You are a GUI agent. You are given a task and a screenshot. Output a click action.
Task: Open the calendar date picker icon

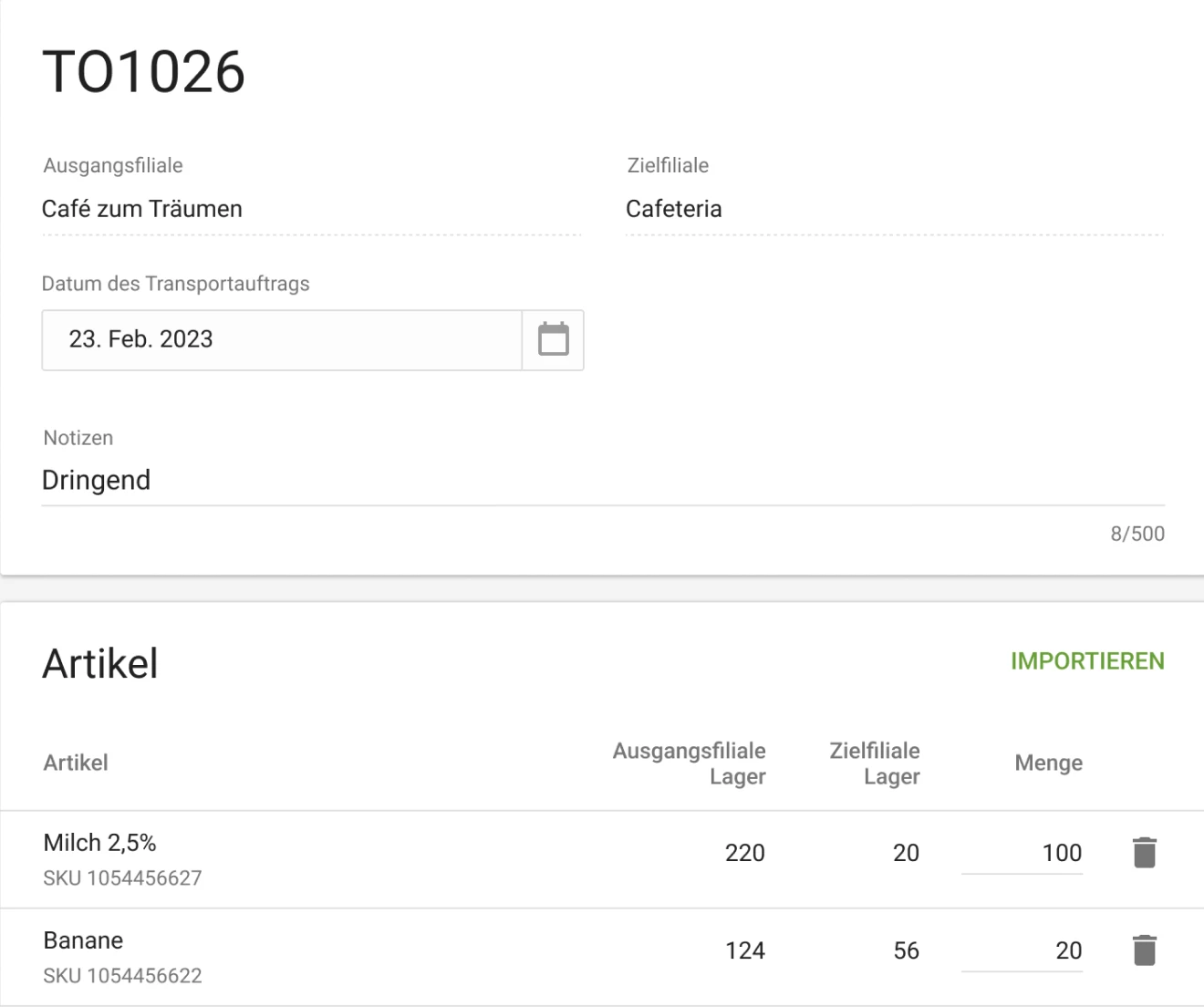(553, 339)
